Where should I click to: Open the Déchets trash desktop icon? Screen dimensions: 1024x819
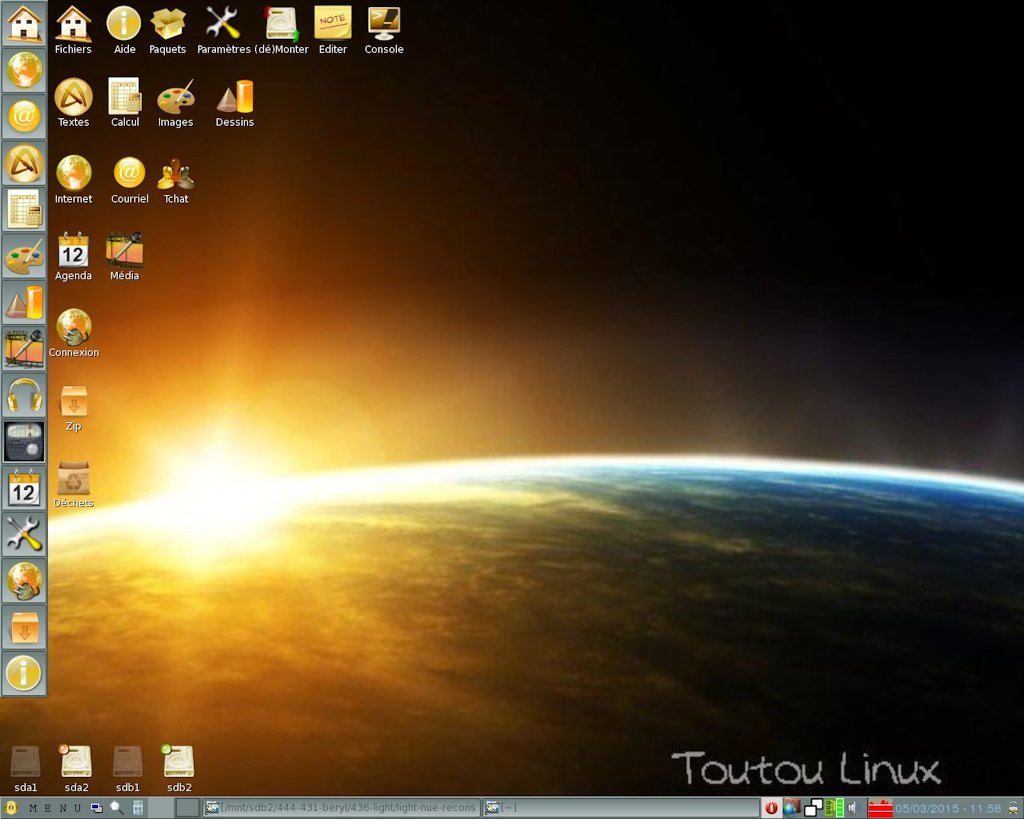click(x=73, y=485)
